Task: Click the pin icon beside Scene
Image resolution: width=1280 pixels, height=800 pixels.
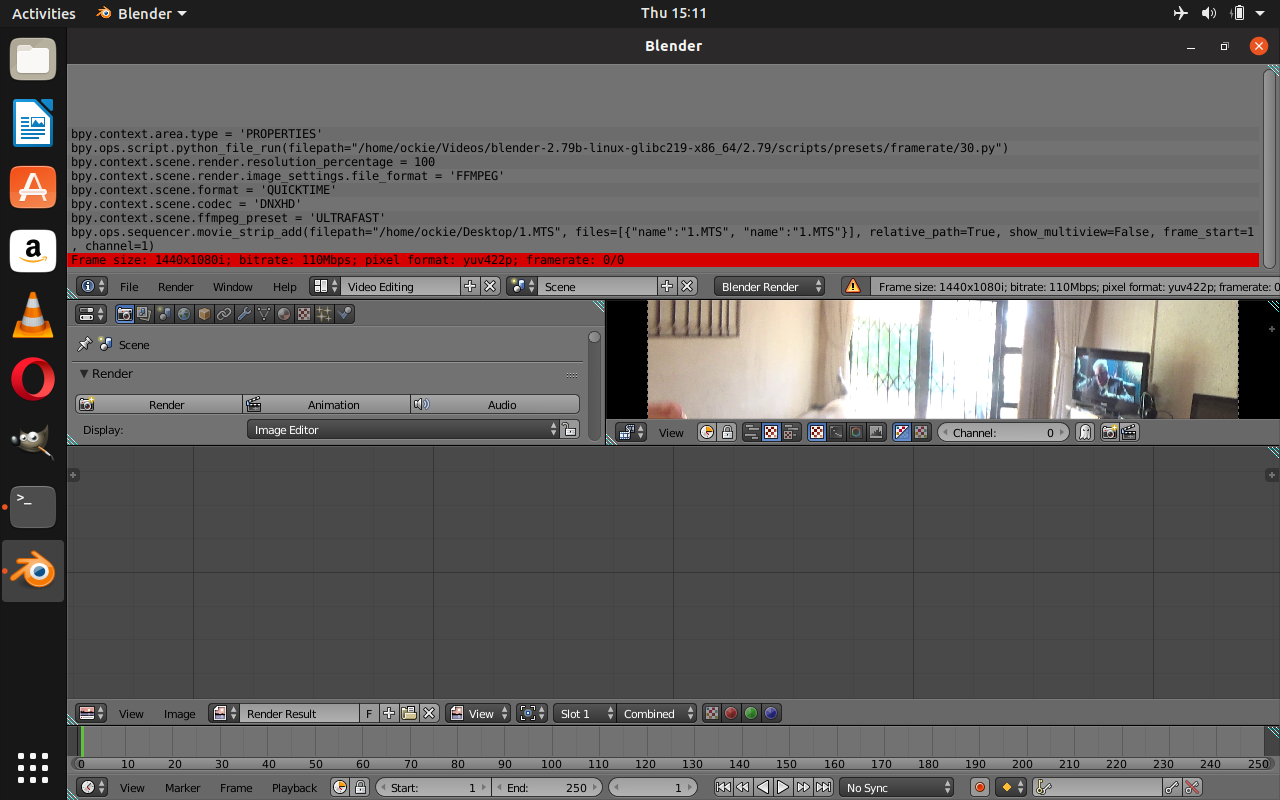Action: click(85, 344)
